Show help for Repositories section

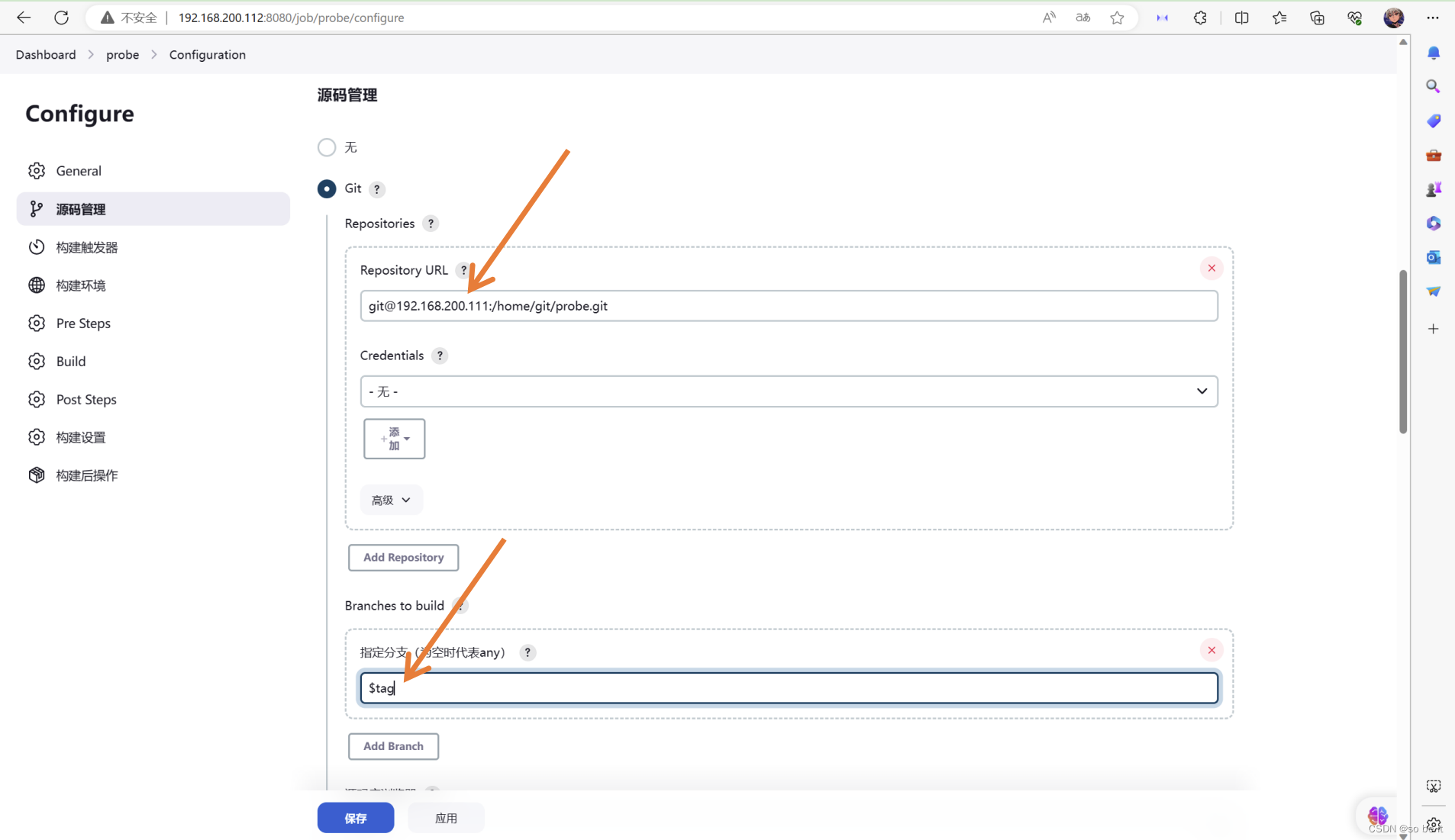tap(431, 224)
